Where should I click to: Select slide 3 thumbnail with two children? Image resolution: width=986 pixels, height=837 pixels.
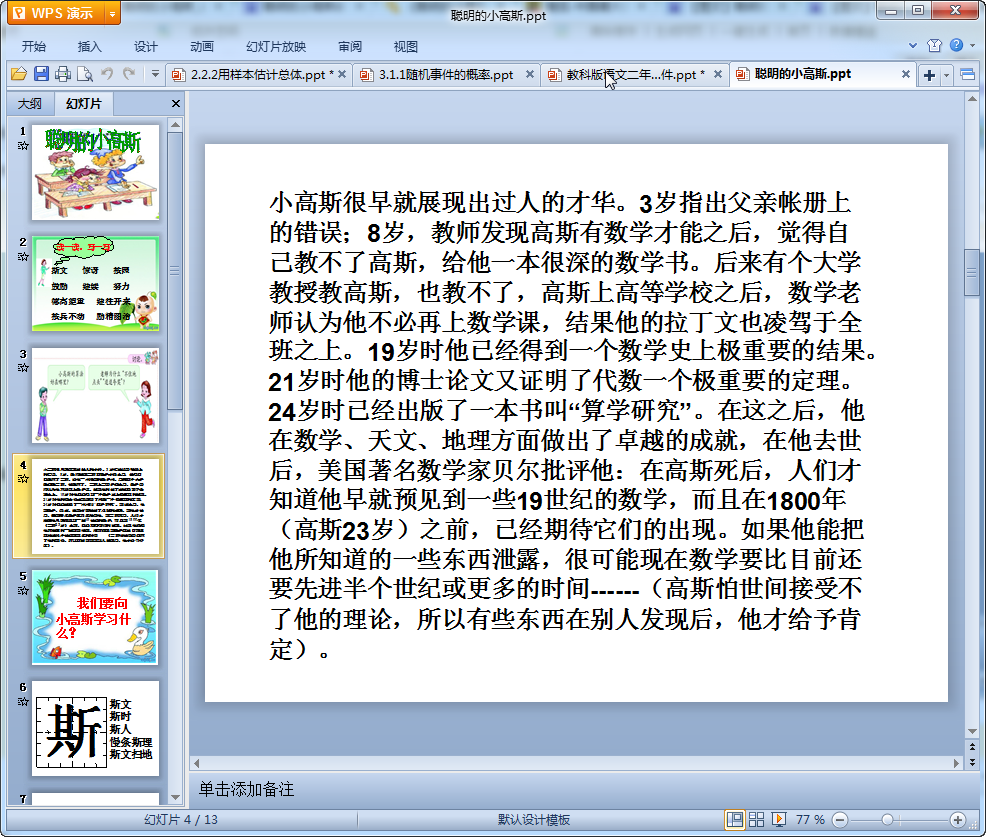pos(96,395)
